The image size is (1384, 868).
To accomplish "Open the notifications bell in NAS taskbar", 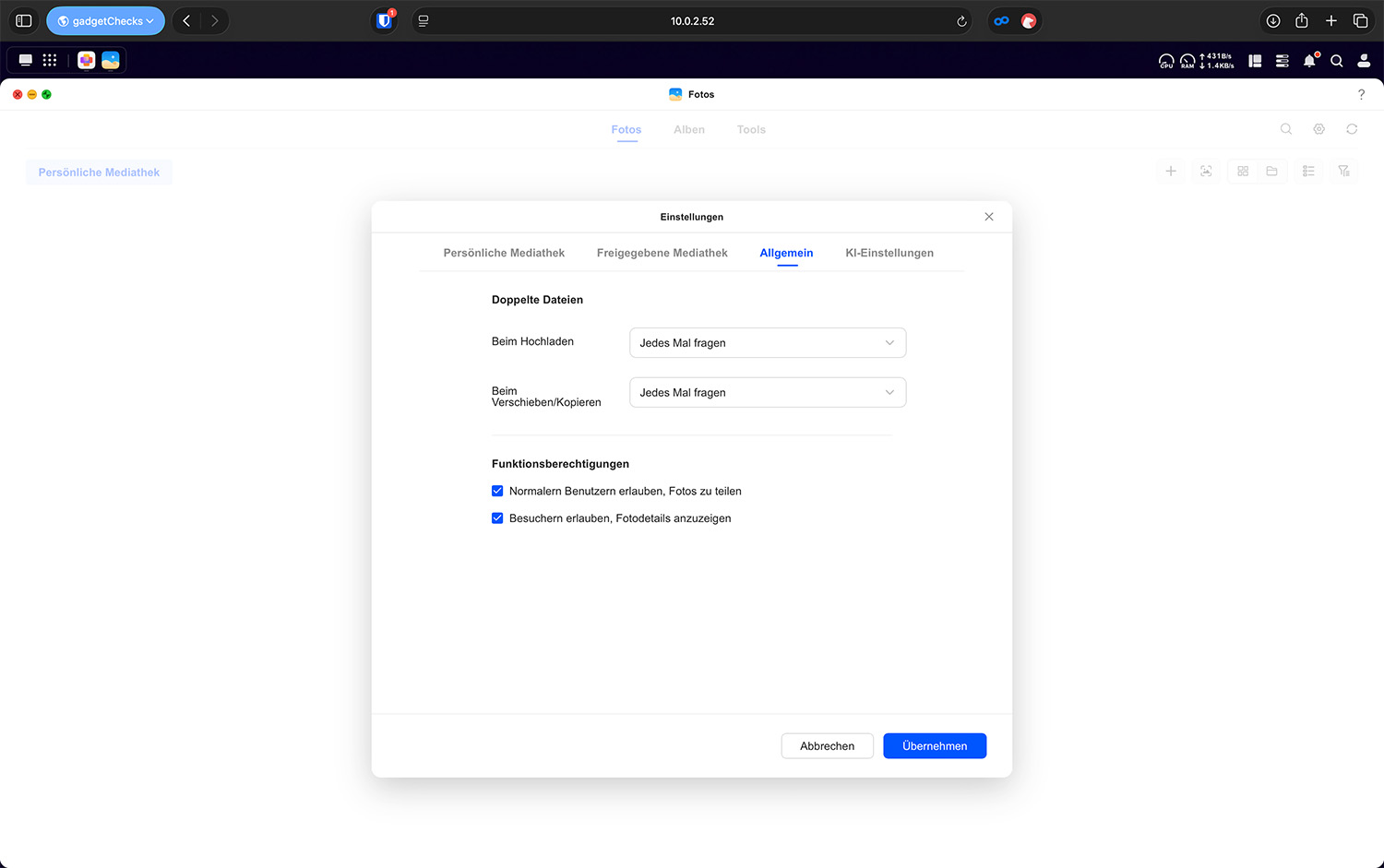I will point(1309,61).
